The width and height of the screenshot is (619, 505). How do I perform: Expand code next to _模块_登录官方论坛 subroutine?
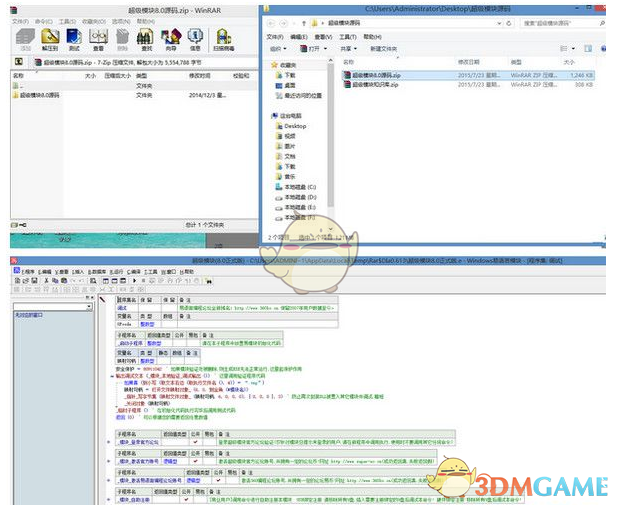pos(109,442)
